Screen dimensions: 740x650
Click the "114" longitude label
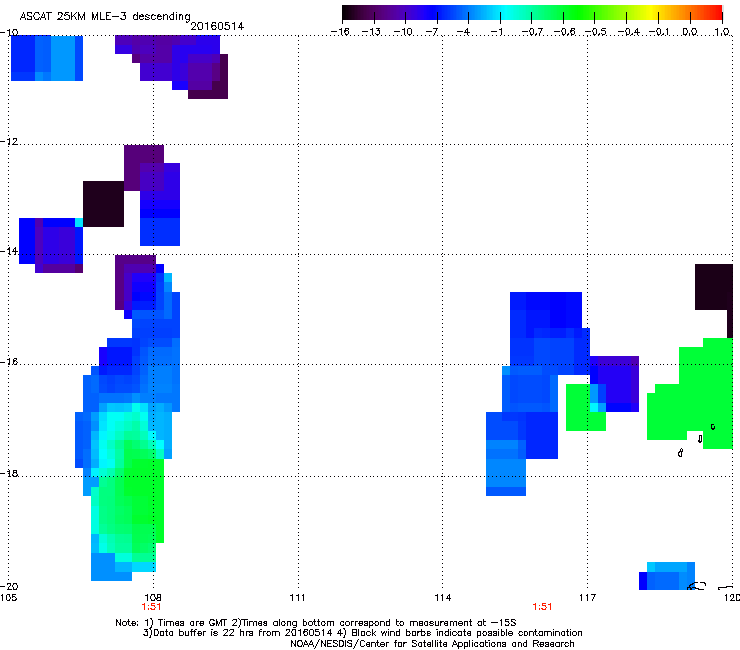pos(442,598)
